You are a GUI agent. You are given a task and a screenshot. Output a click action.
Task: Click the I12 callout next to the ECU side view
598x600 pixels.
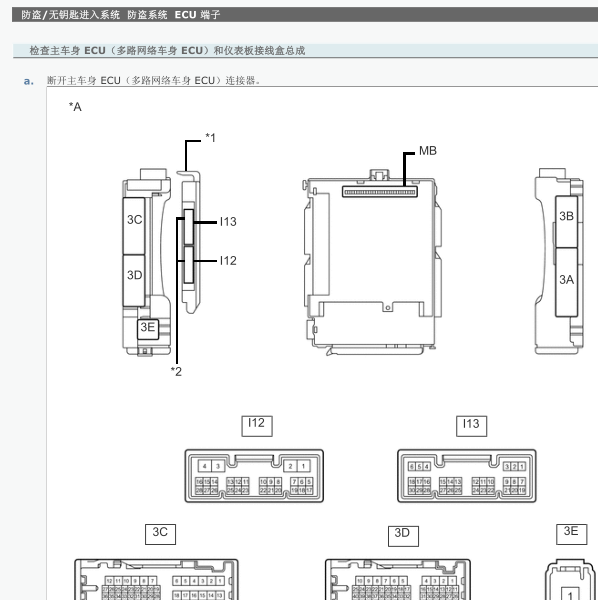tap(228, 261)
